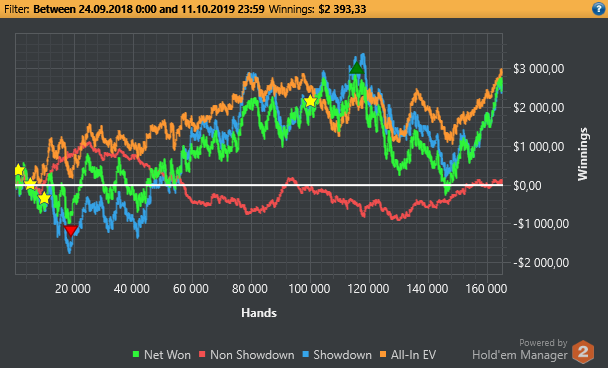Click the $1 000,00 axis label
This screenshot has height=368, width=608.
(539, 147)
